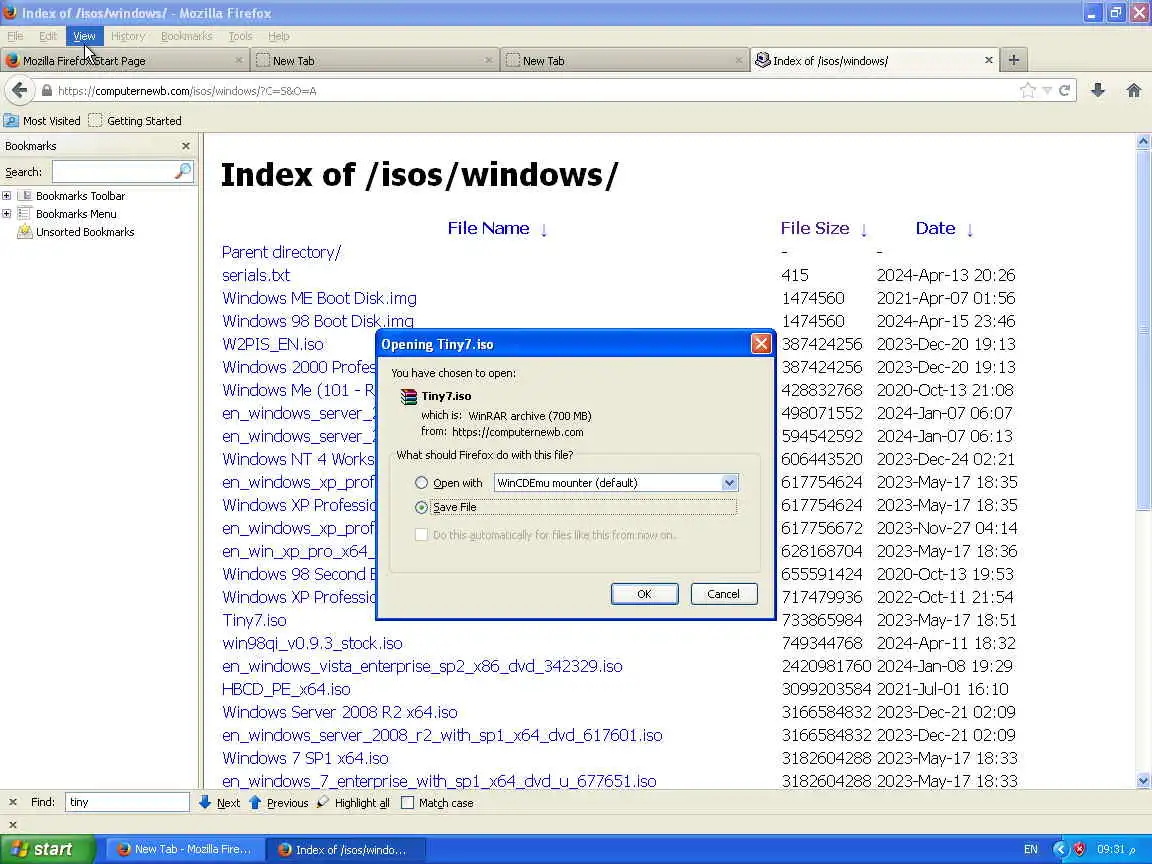1152x864 pixels.
Task: Open the Edit menu
Action: click(x=48, y=36)
